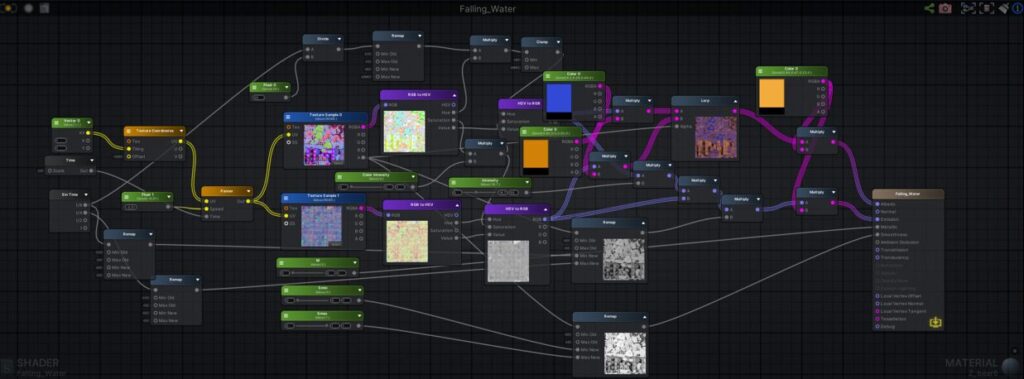
Task: Open the blue info icon at top right
Action: tap(1017, 8)
